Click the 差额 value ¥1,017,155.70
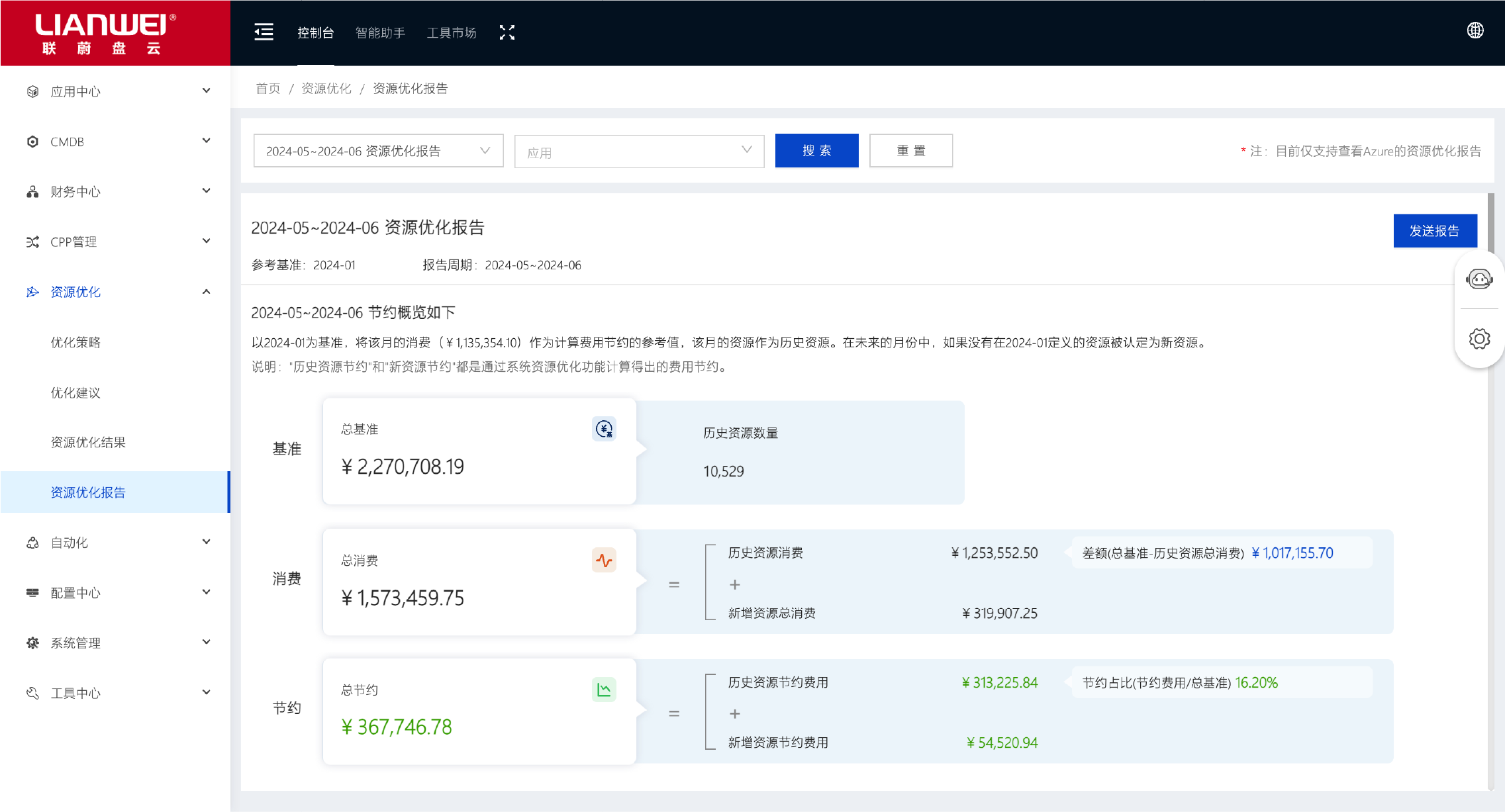Image resolution: width=1505 pixels, height=812 pixels. pos(1292,553)
